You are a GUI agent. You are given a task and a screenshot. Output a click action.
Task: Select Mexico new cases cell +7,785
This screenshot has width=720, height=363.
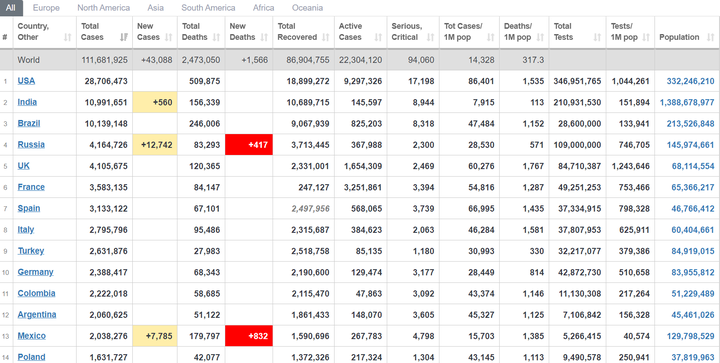(x=155, y=335)
